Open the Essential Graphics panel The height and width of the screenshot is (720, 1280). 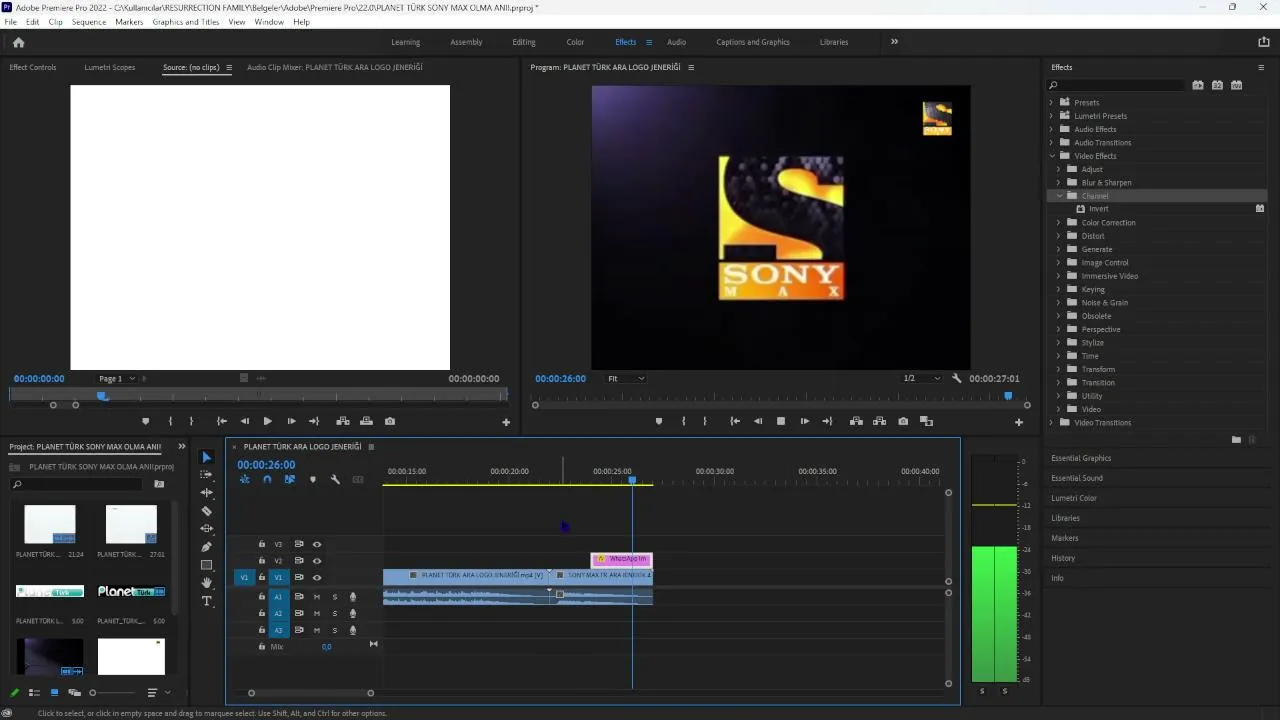click(x=1081, y=458)
